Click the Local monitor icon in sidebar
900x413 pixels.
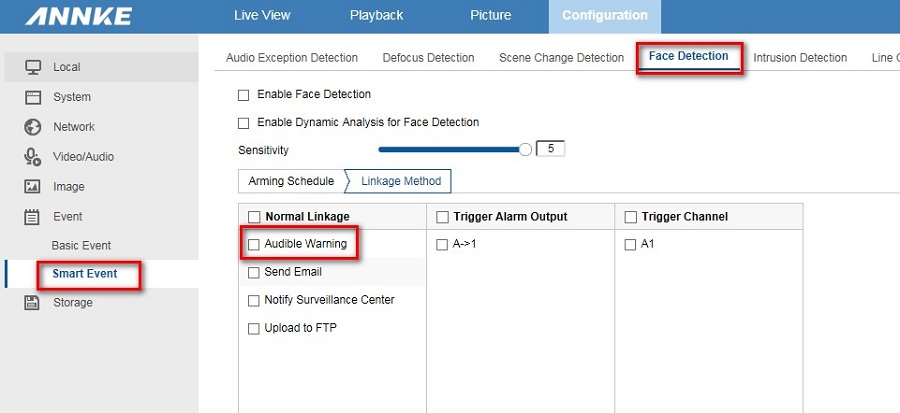pyautogui.click(x=33, y=67)
